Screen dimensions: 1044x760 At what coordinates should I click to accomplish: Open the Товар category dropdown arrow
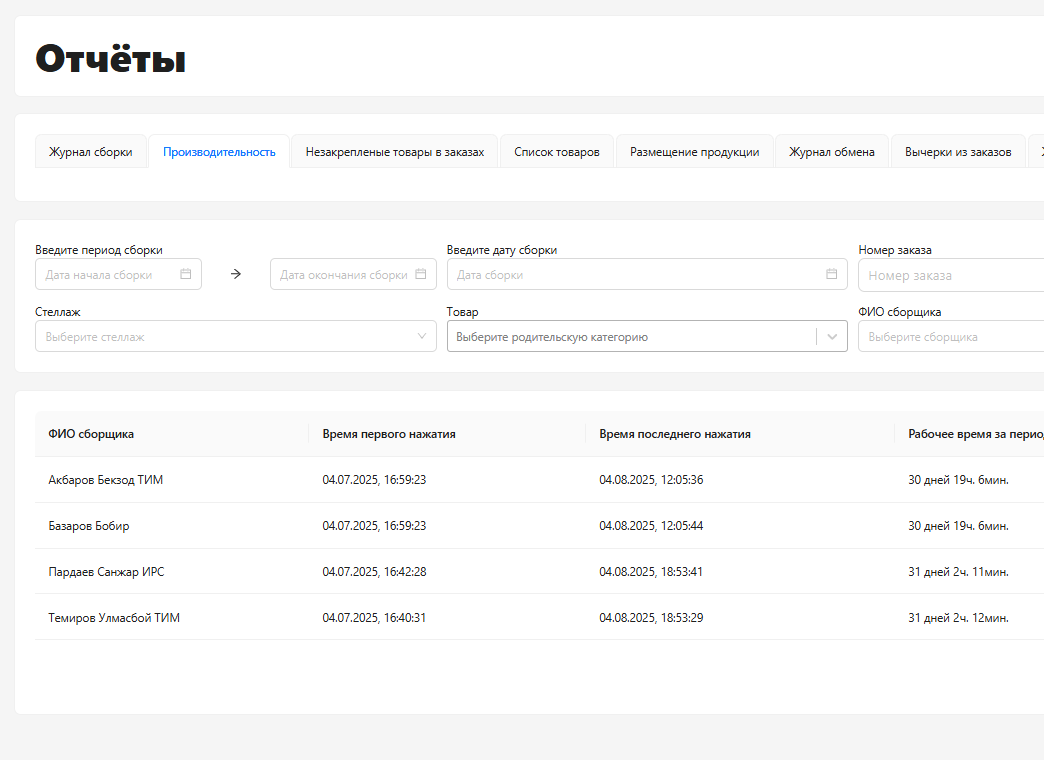pos(832,337)
